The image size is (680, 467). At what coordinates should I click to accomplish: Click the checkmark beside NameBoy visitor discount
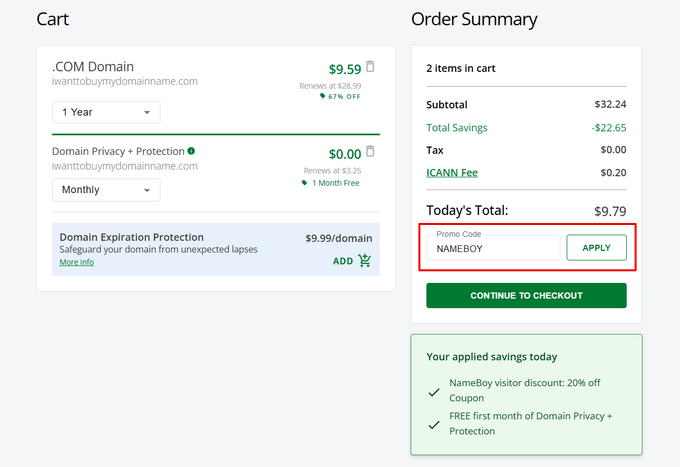point(434,391)
